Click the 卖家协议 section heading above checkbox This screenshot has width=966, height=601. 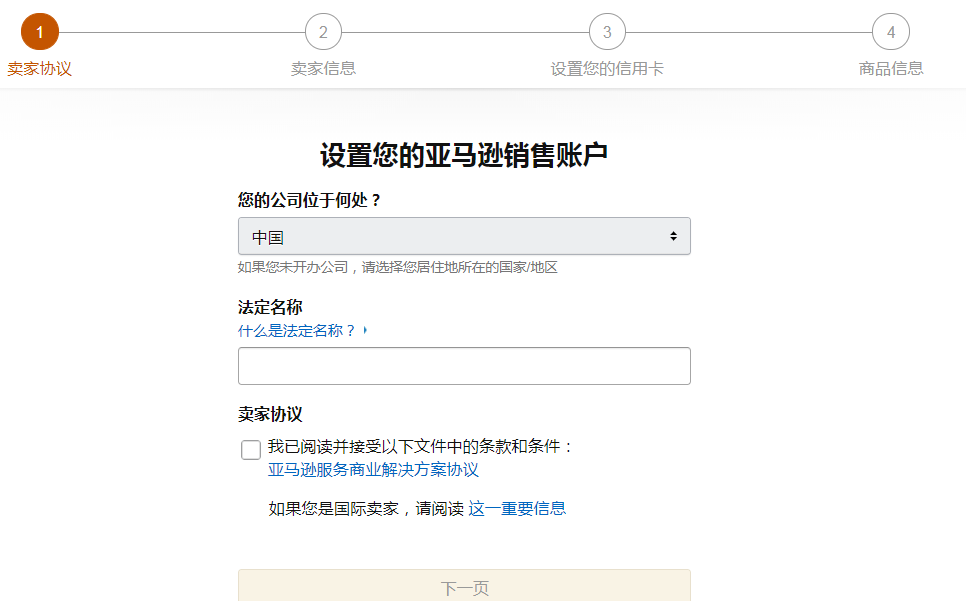point(270,414)
